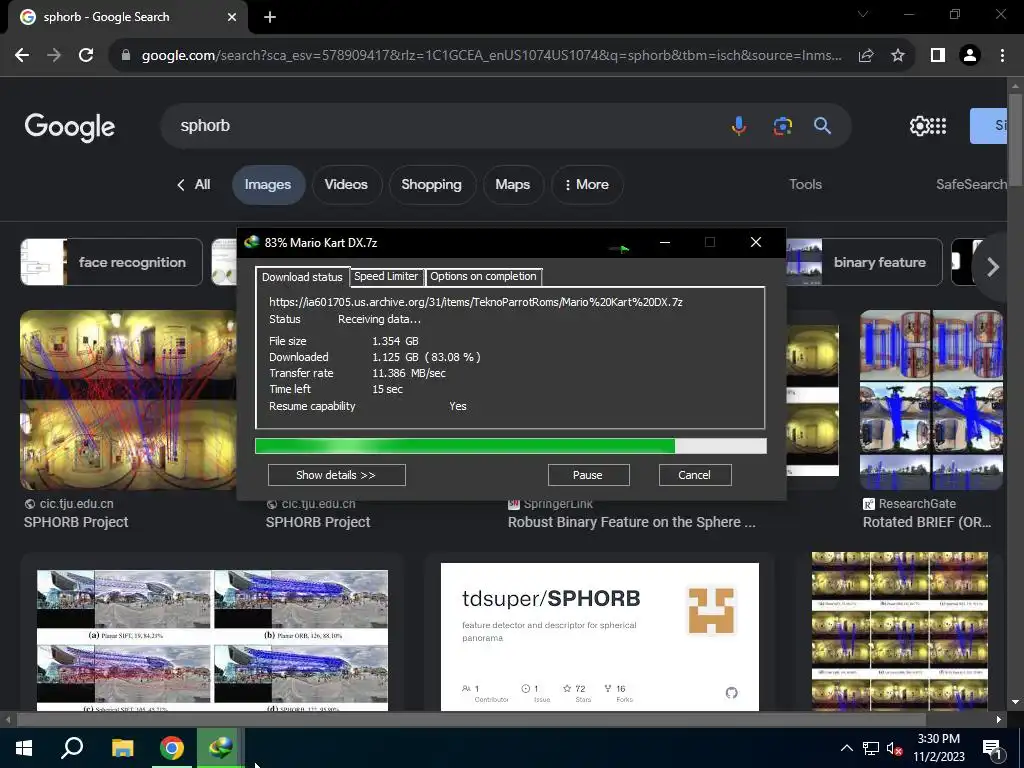Open Chrome three-dot menu
The image size is (1024, 768).
click(1002, 56)
